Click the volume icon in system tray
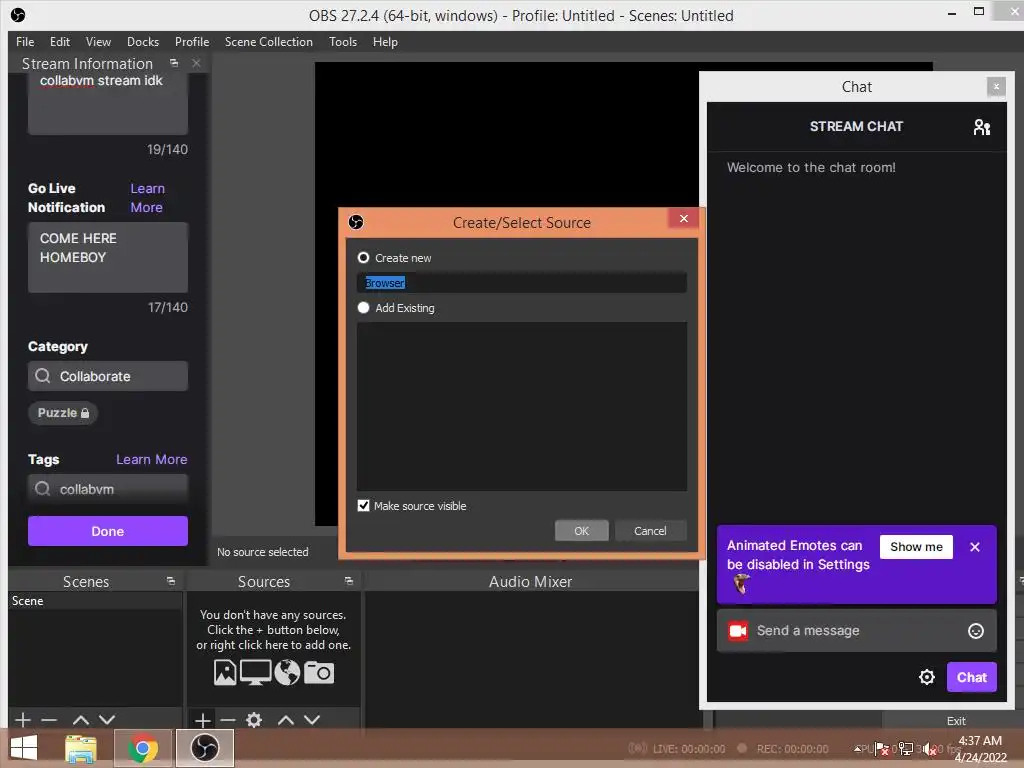This screenshot has height=768, width=1024. click(929, 749)
